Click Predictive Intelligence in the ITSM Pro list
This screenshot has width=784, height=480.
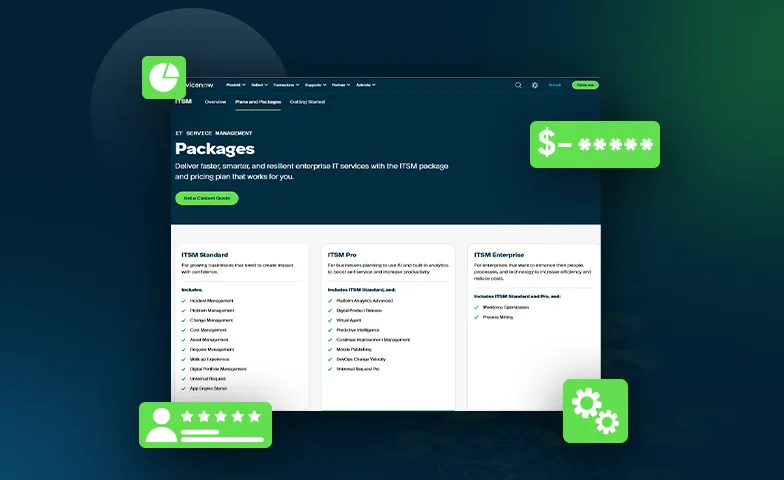click(358, 330)
